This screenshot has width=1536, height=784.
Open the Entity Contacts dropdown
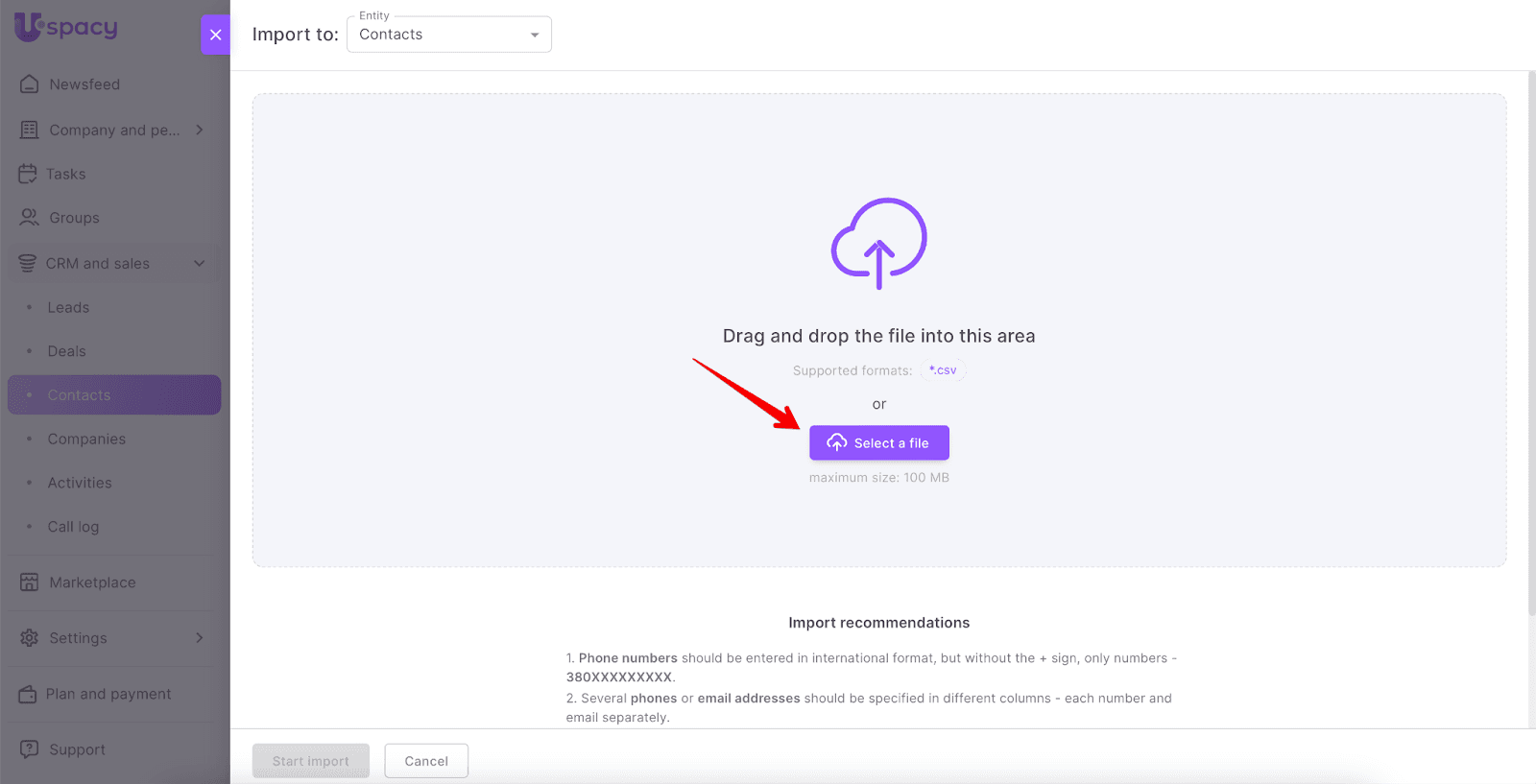(448, 35)
